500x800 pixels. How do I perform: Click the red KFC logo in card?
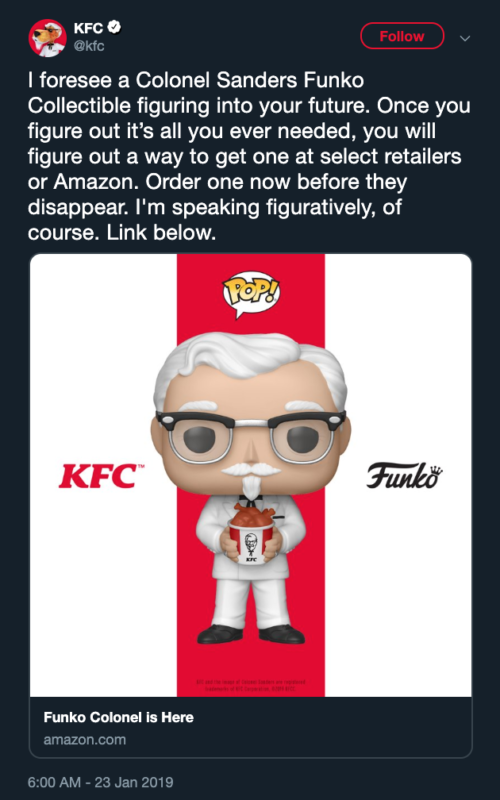click(101, 476)
